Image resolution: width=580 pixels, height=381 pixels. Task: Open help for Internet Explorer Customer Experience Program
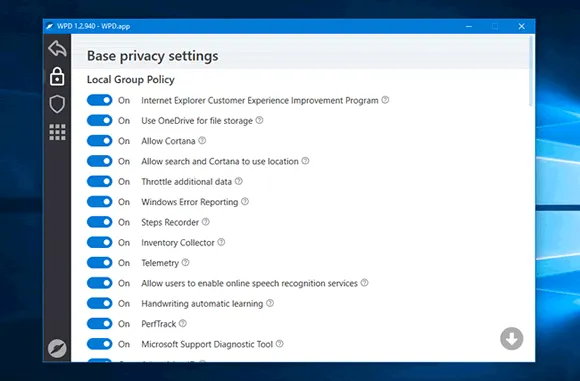[385, 100]
